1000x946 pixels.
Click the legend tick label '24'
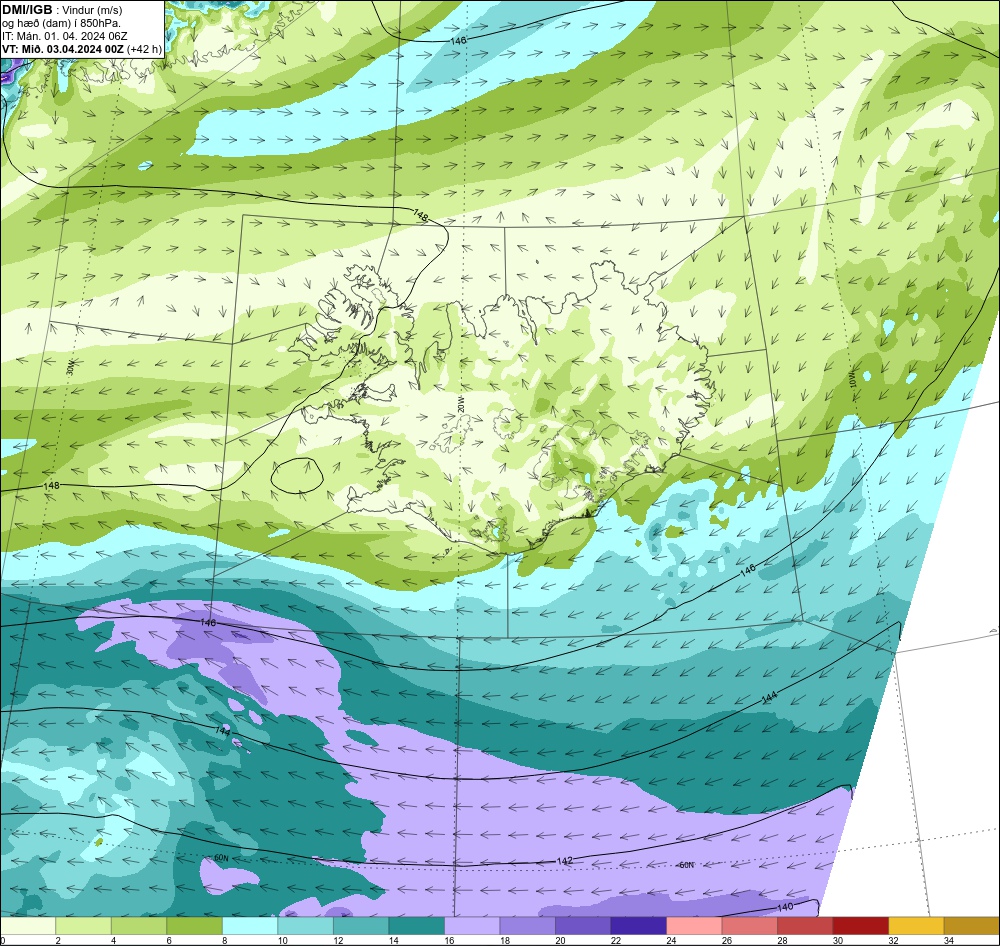(671, 940)
